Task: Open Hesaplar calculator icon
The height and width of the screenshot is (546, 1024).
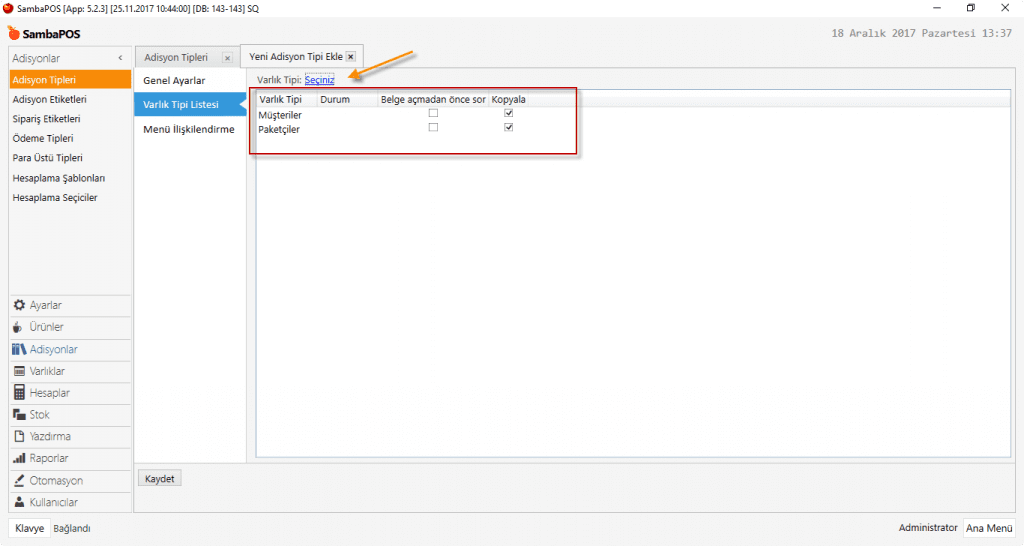Action: [x=19, y=393]
